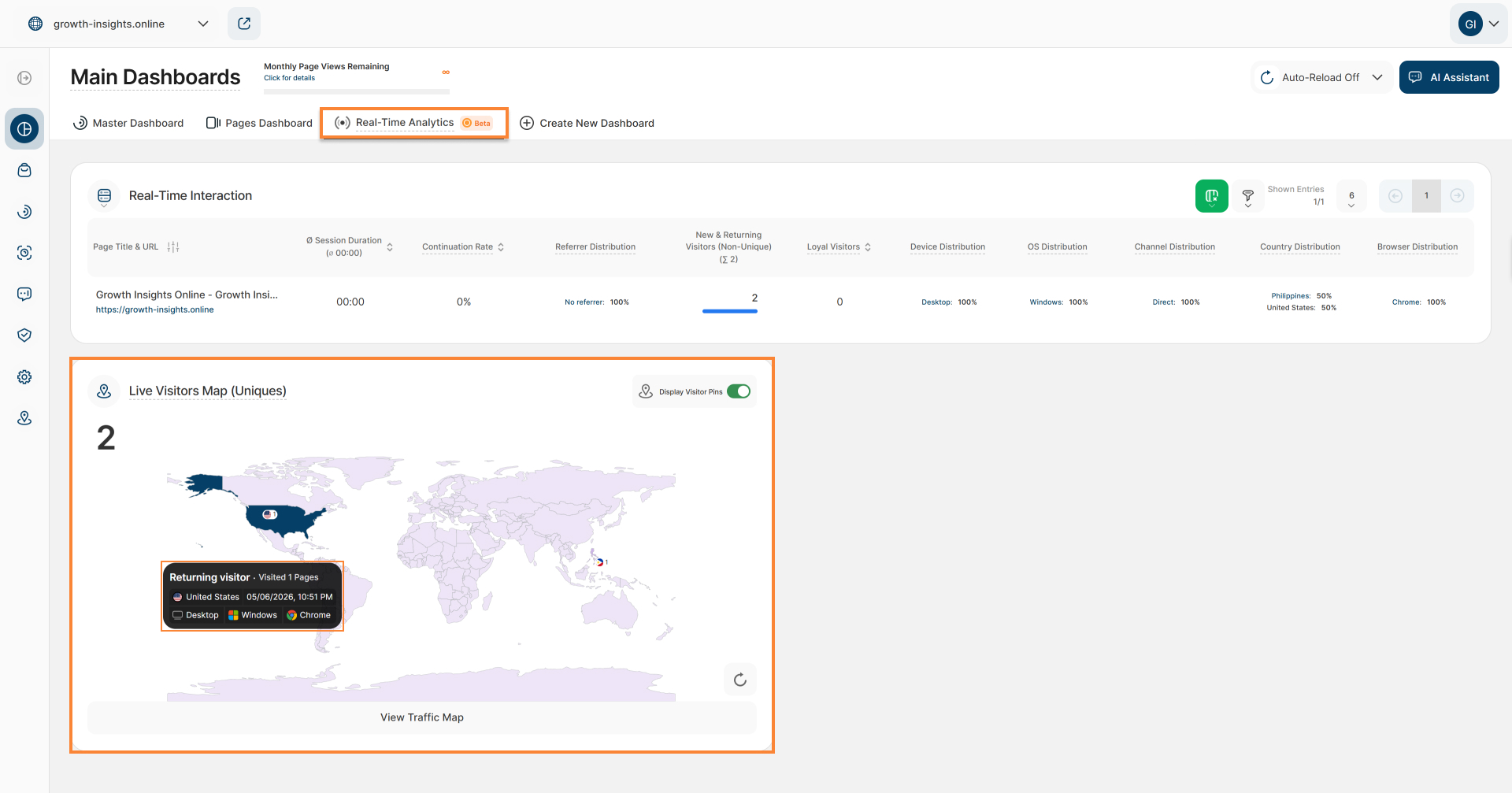This screenshot has width=1512, height=793.
Task: Open the shield security sidebar icon
Action: point(24,335)
